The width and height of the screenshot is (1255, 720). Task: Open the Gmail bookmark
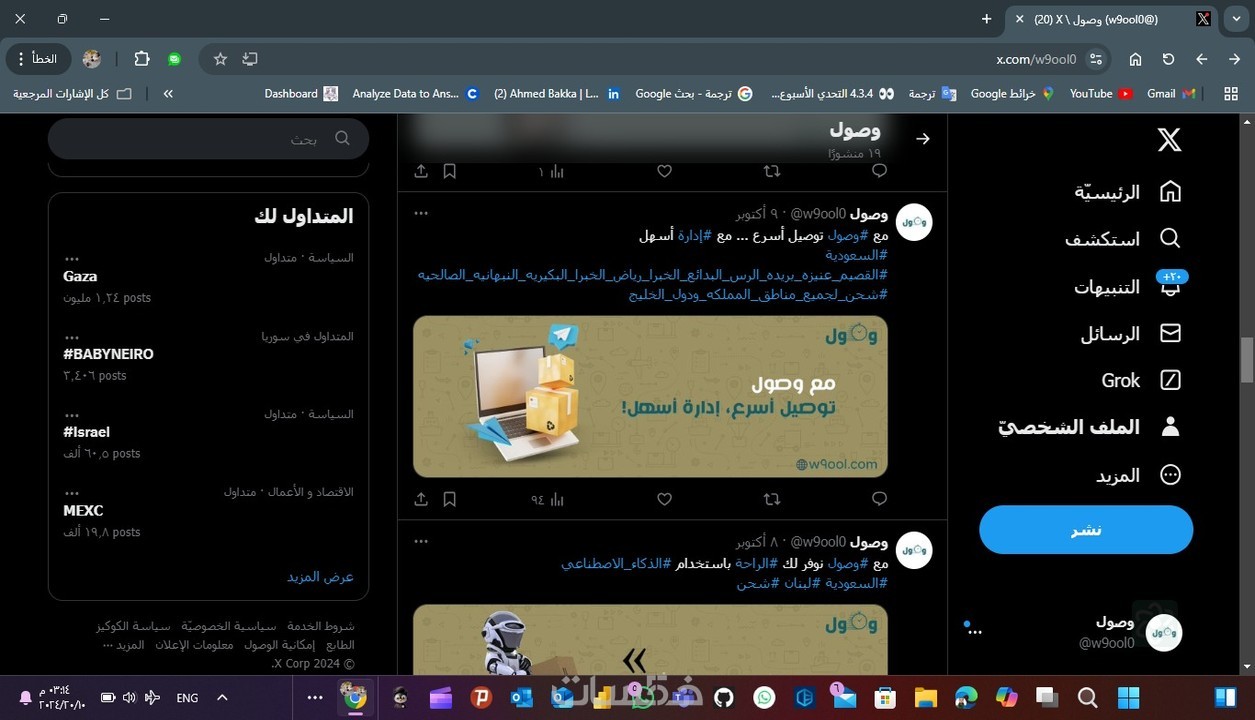point(1171,93)
